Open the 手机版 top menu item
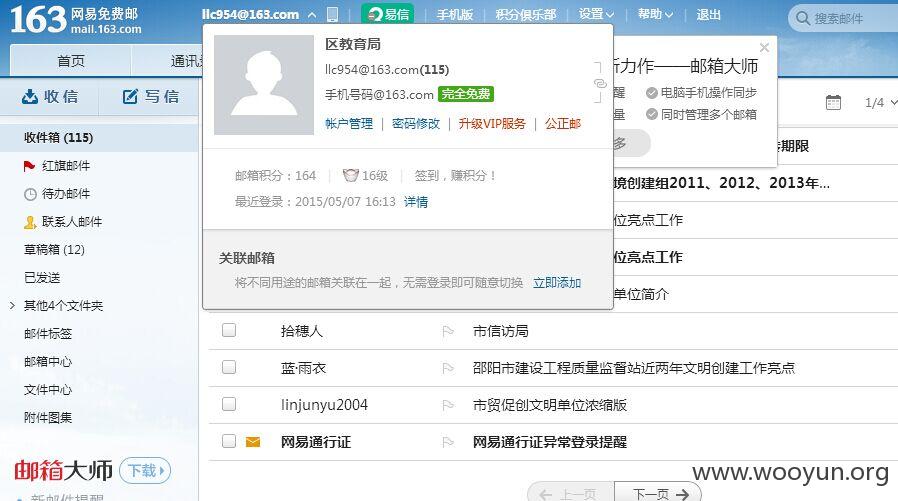The height and width of the screenshot is (501, 898). [x=455, y=15]
